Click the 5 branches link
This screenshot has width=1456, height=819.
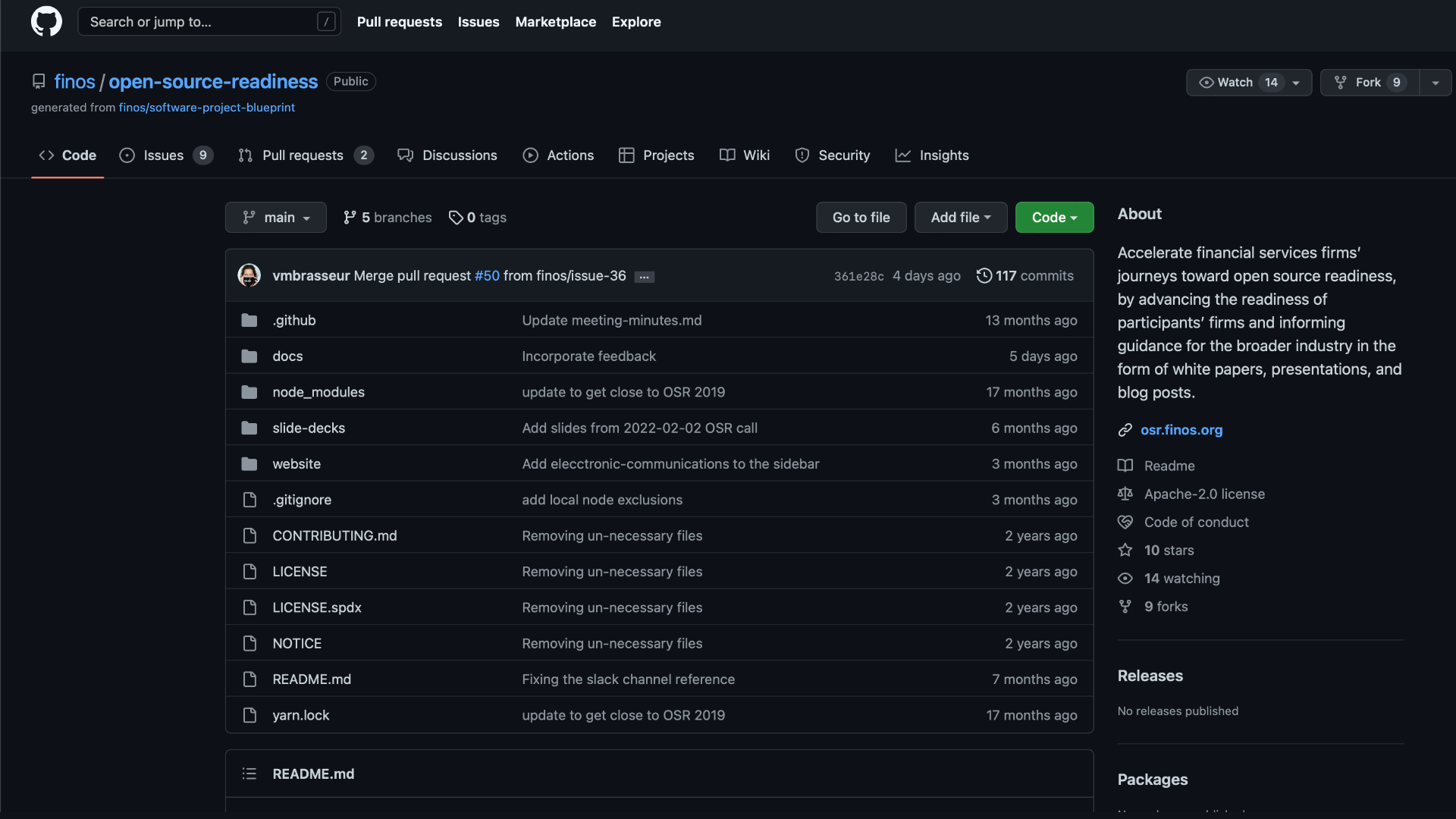388,218
